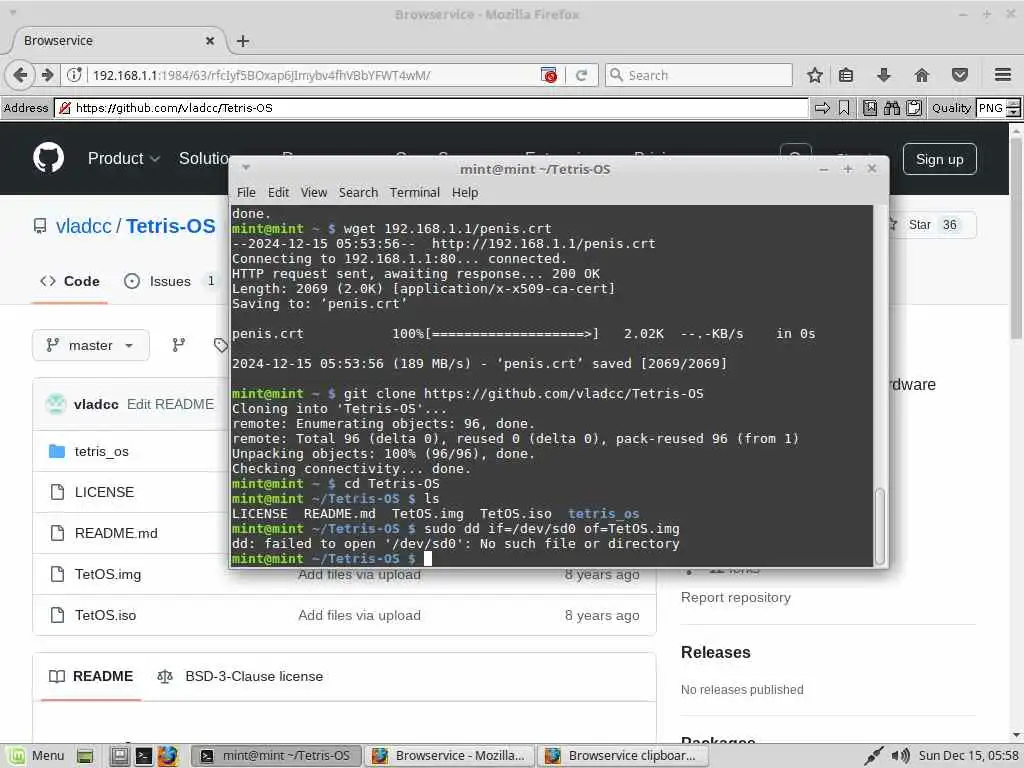The width and height of the screenshot is (1024, 768).
Task: Adjust Quality PNG stepper arrows
Action: [1013, 108]
